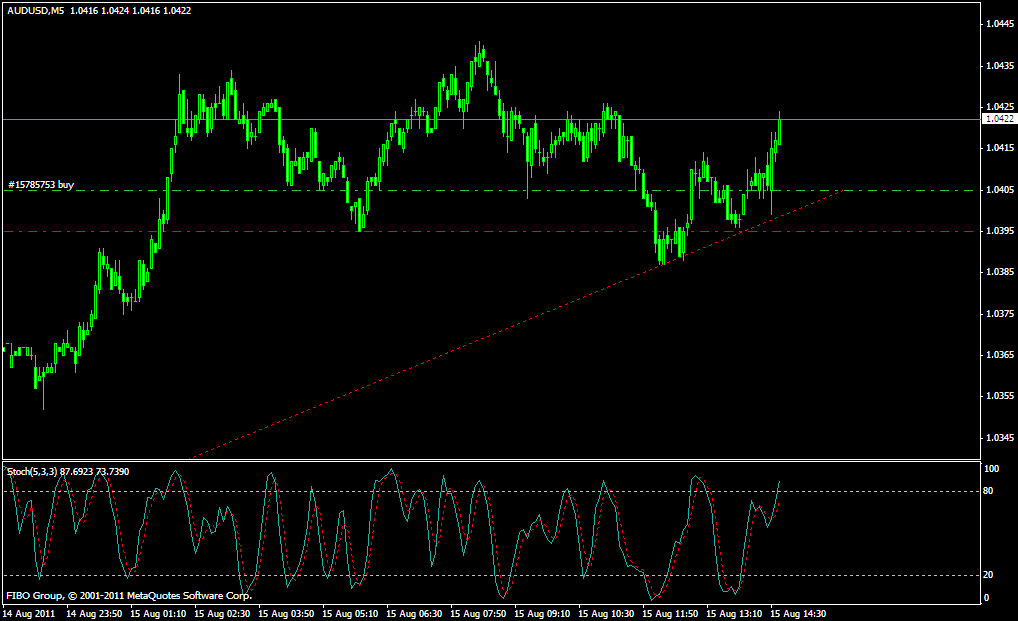The image size is (1018, 621).
Task: Click the 14 Aug 2011 date label
Action: tap(29, 614)
